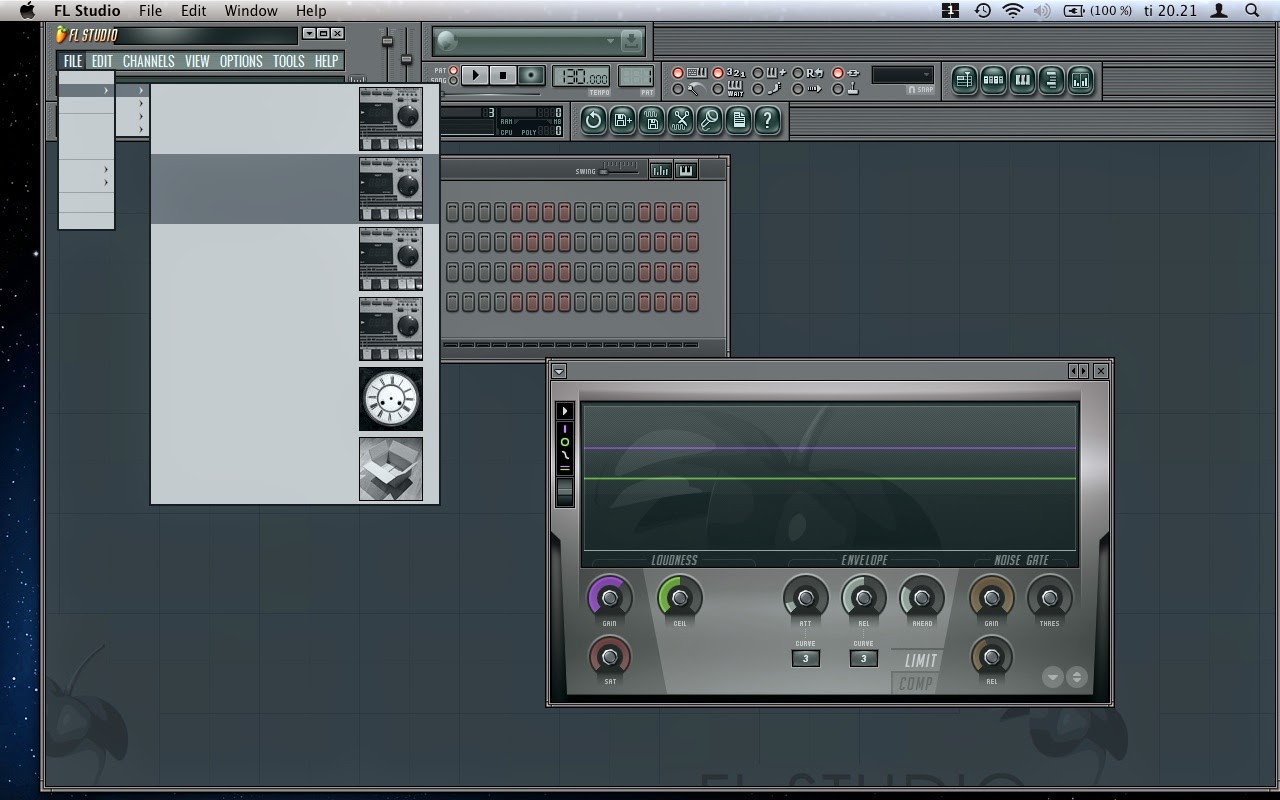This screenshot has width=1280, height=800.
Task: Click the tempo display 130.000
Action: 581,77
